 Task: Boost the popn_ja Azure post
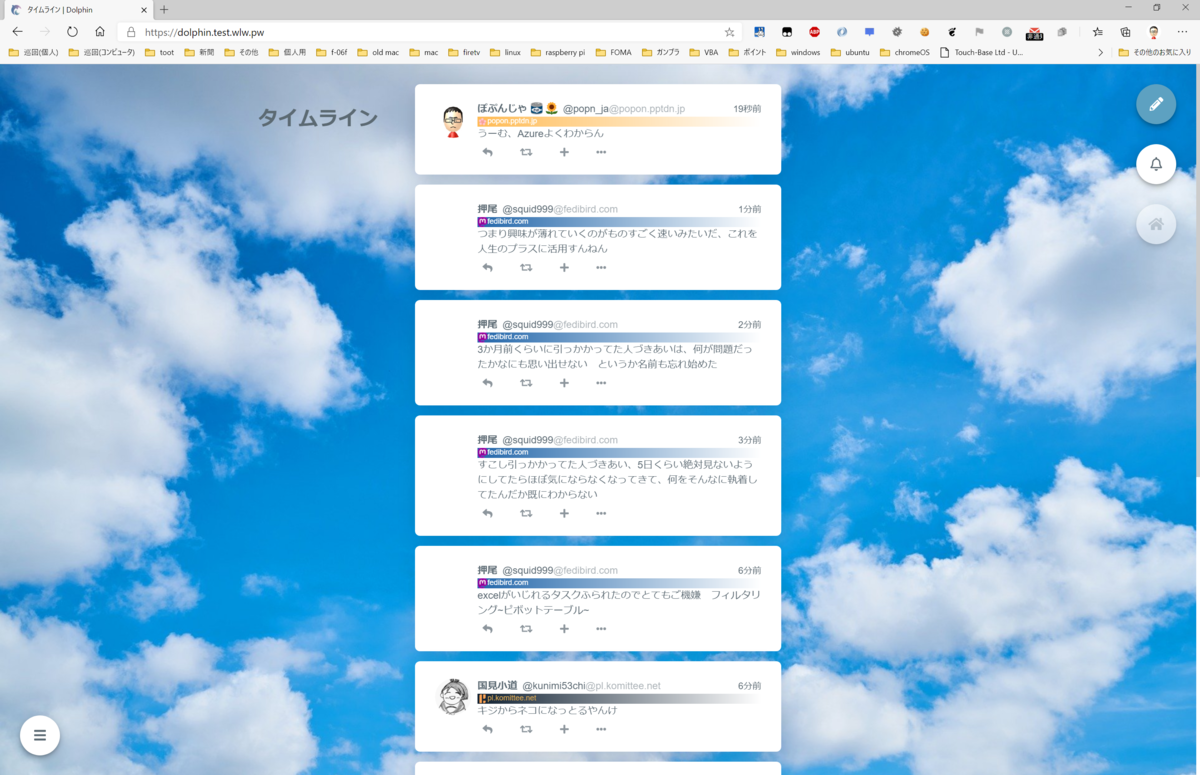tap(526, 152)
